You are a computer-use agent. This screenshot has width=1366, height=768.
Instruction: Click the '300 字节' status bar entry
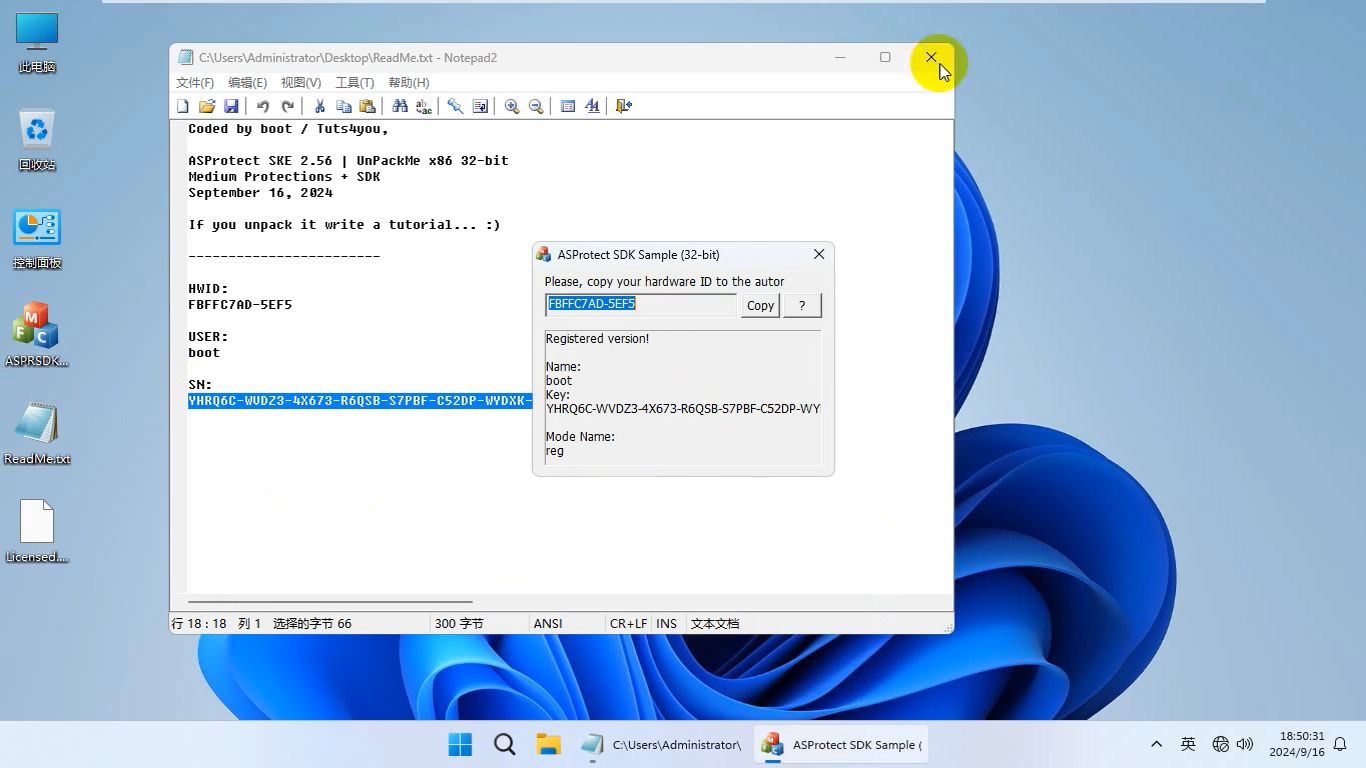[x=459, y=623]
